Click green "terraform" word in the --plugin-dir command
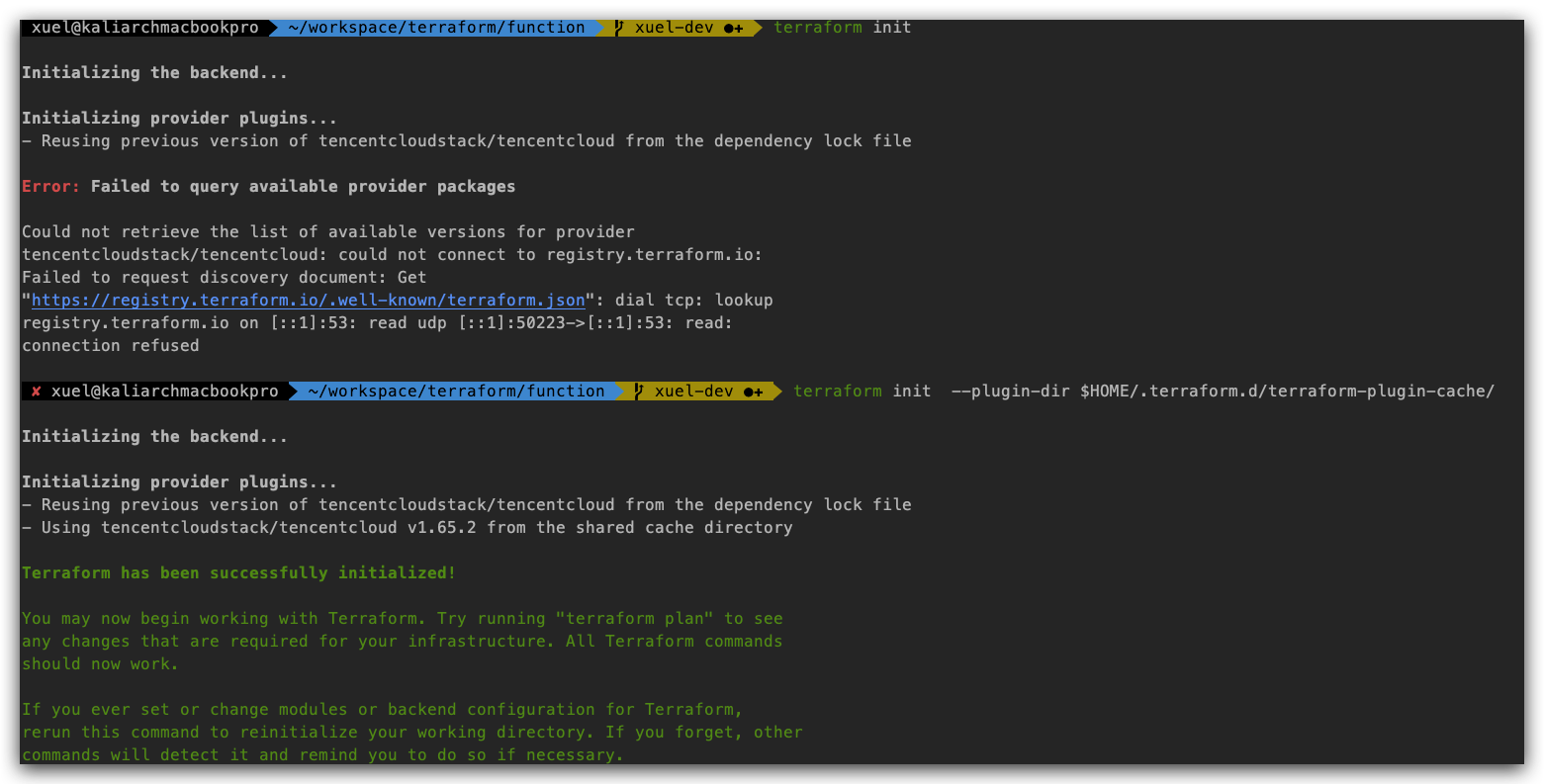 pyautogui.click(x=837, y=392)
